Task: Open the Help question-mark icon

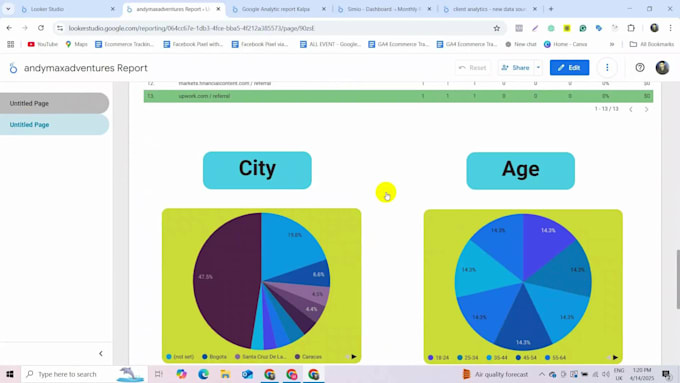Action: 640,68
